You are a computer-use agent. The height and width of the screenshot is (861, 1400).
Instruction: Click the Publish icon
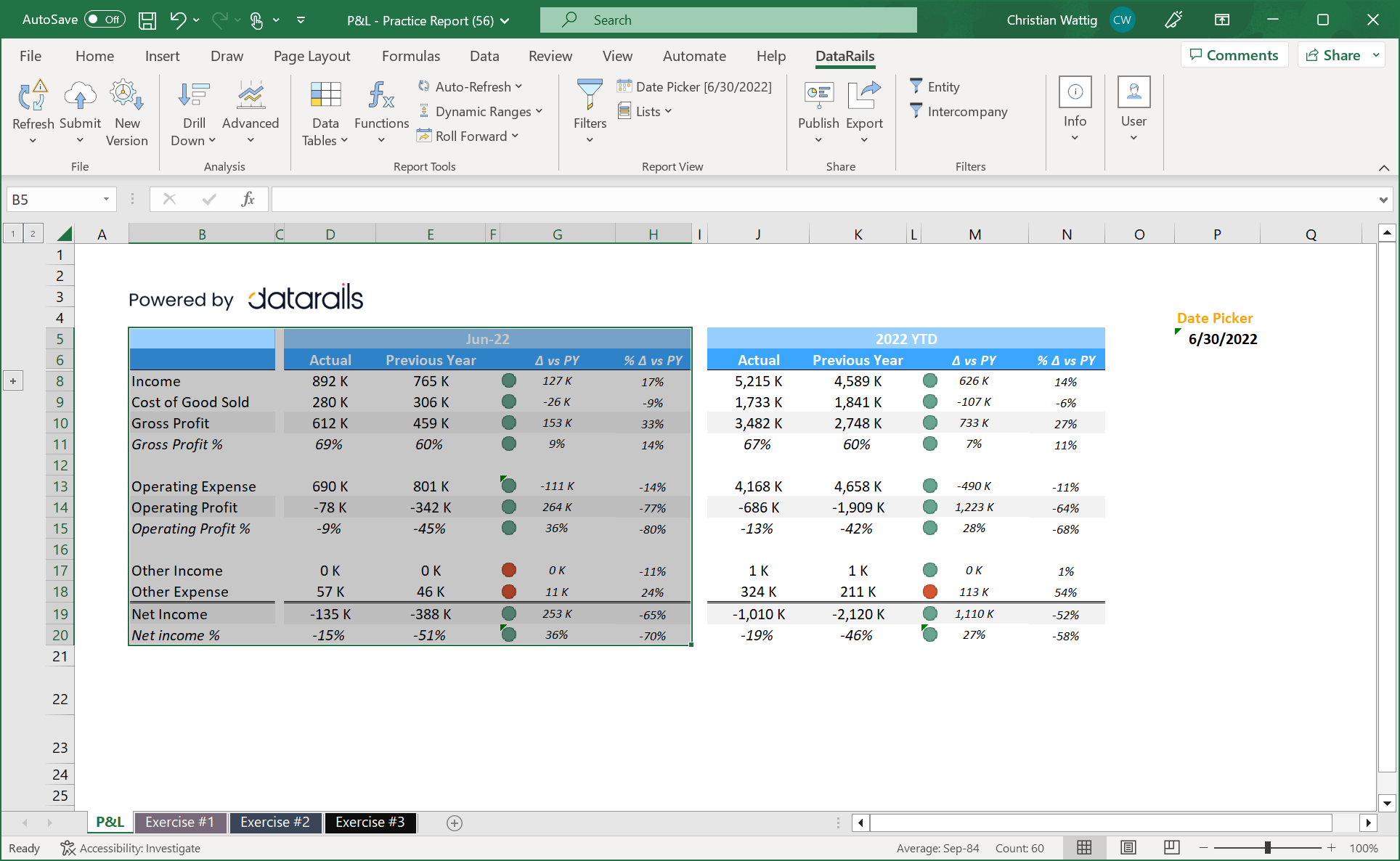818,95
